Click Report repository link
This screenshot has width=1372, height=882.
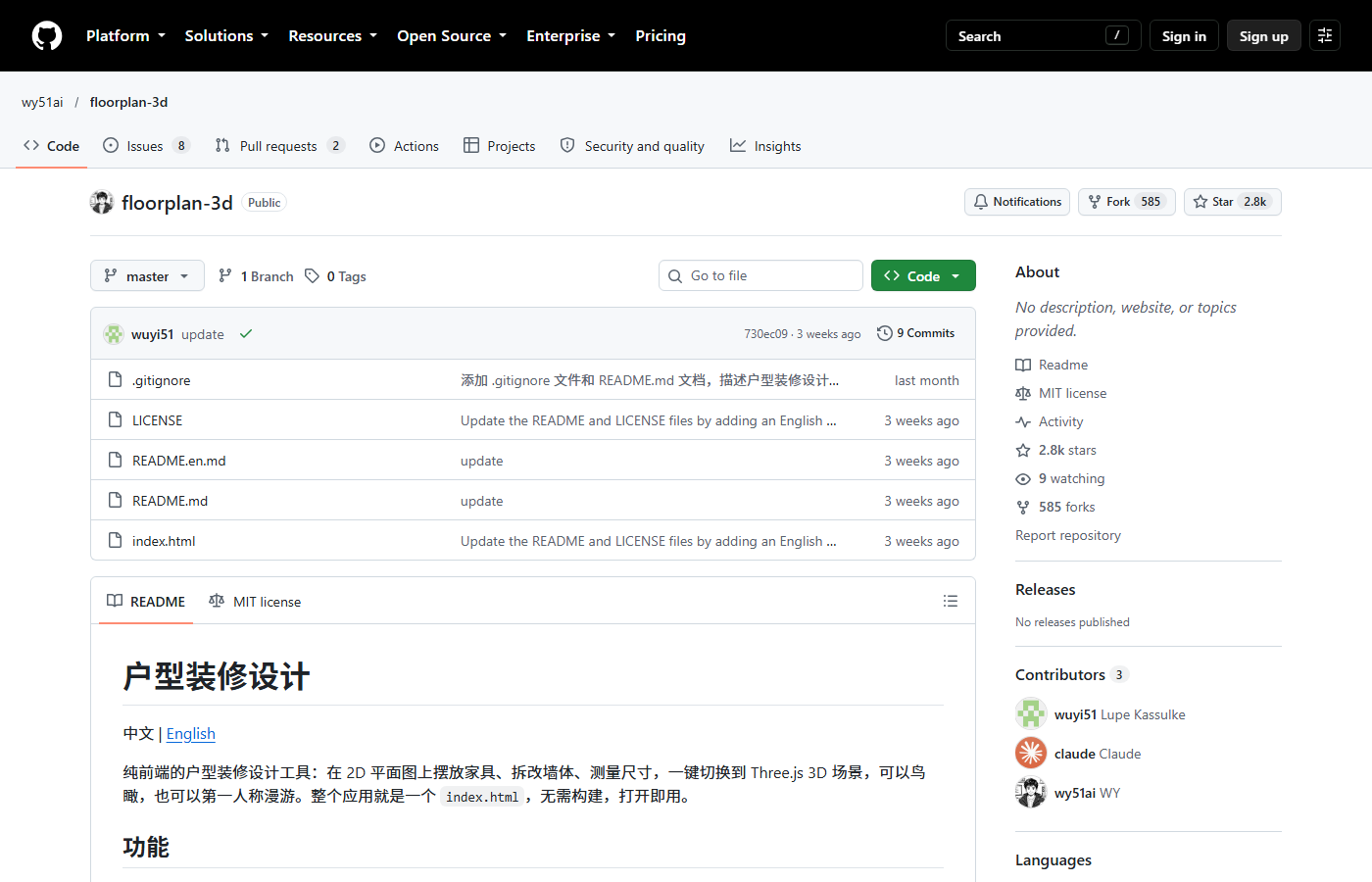(1068, 535)
